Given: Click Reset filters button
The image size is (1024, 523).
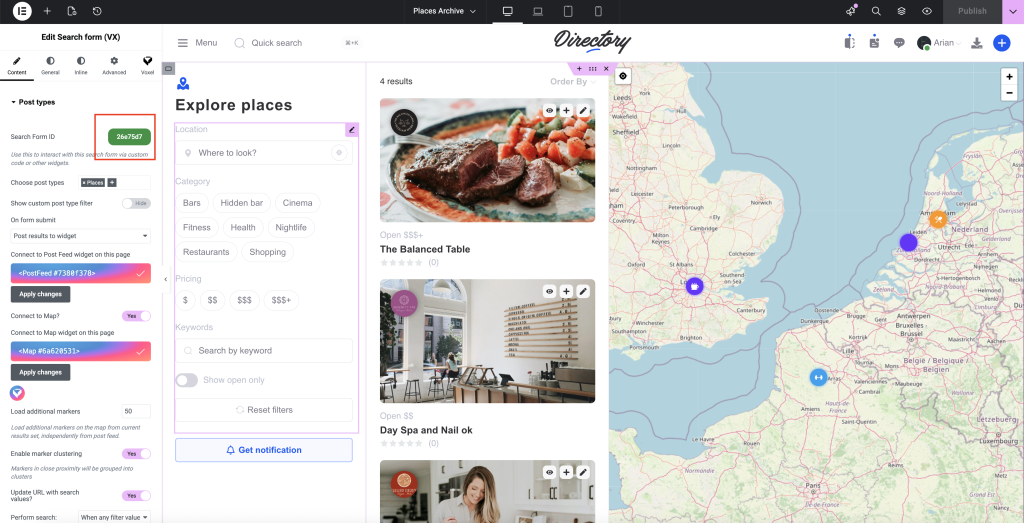Looking at the screenshot, I should pyautogui.click(x=264, y=410).
